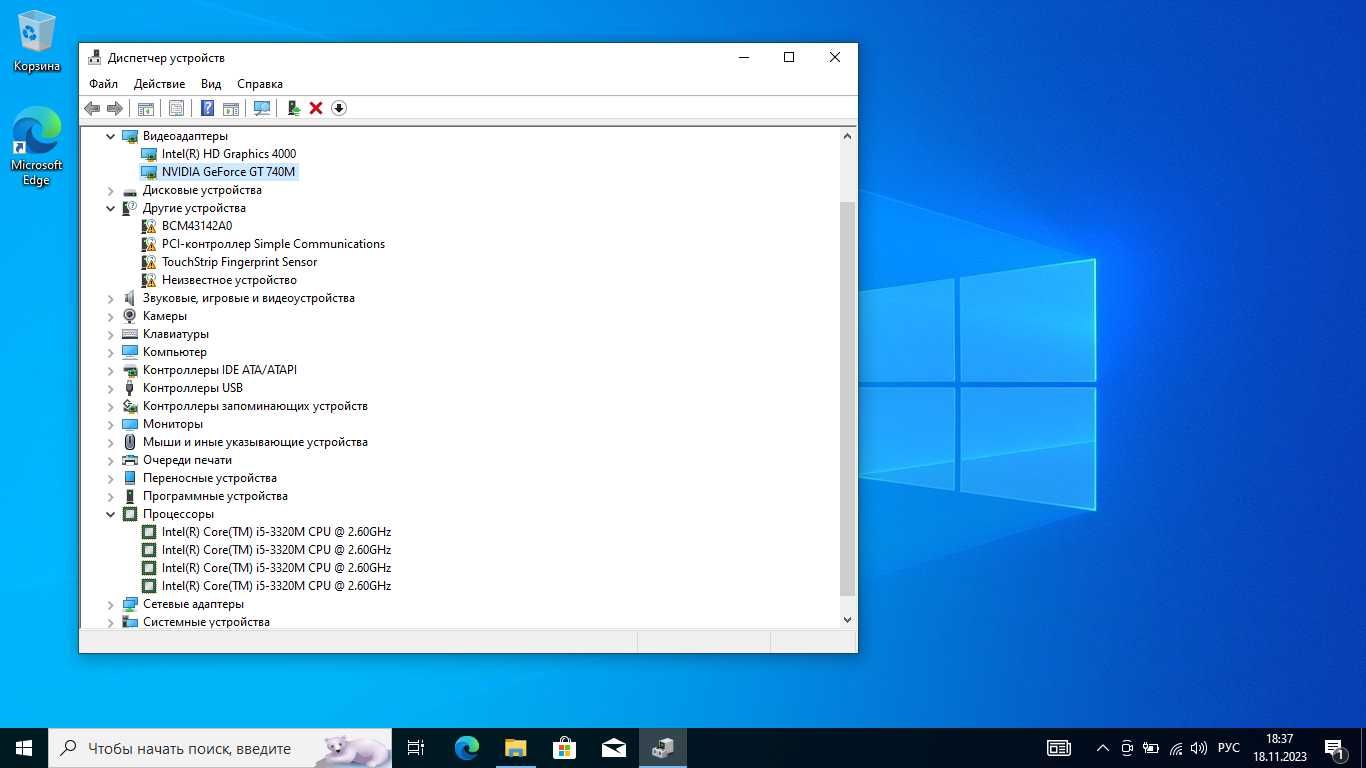Launch File Explorer from the taskbar
Screen dimensions: 1366x768
515,748
